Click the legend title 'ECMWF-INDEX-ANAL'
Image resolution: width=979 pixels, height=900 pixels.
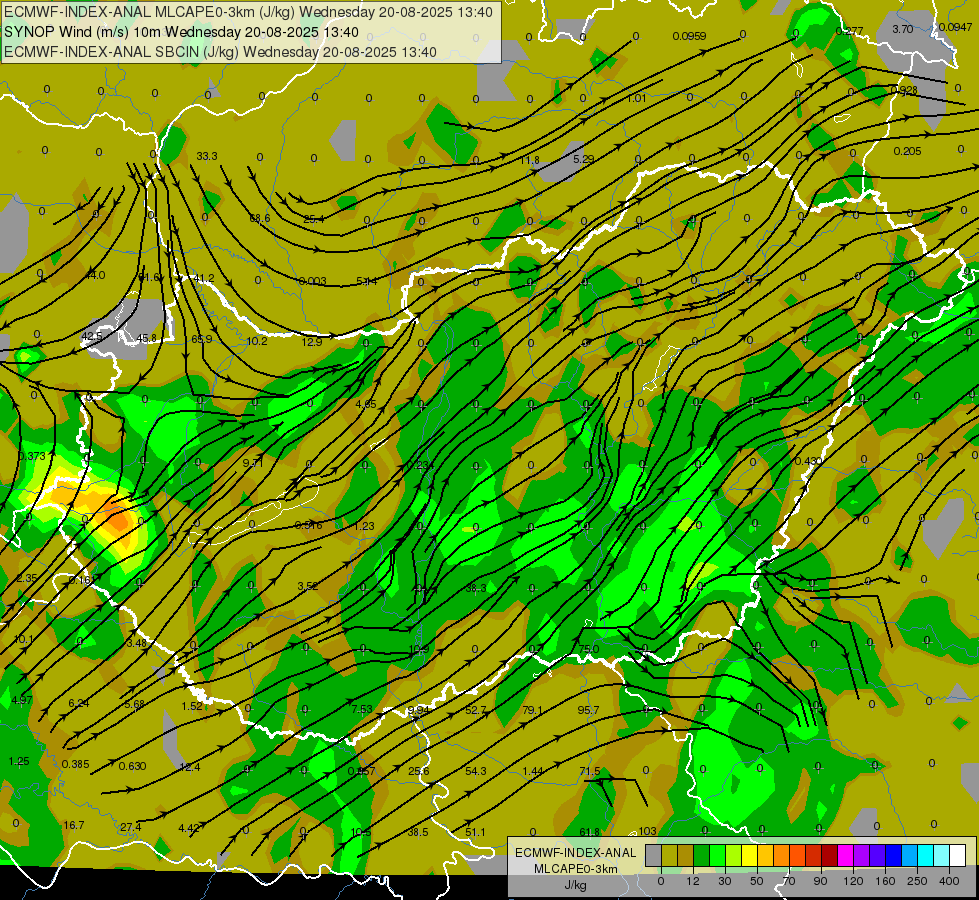[576, 853]
